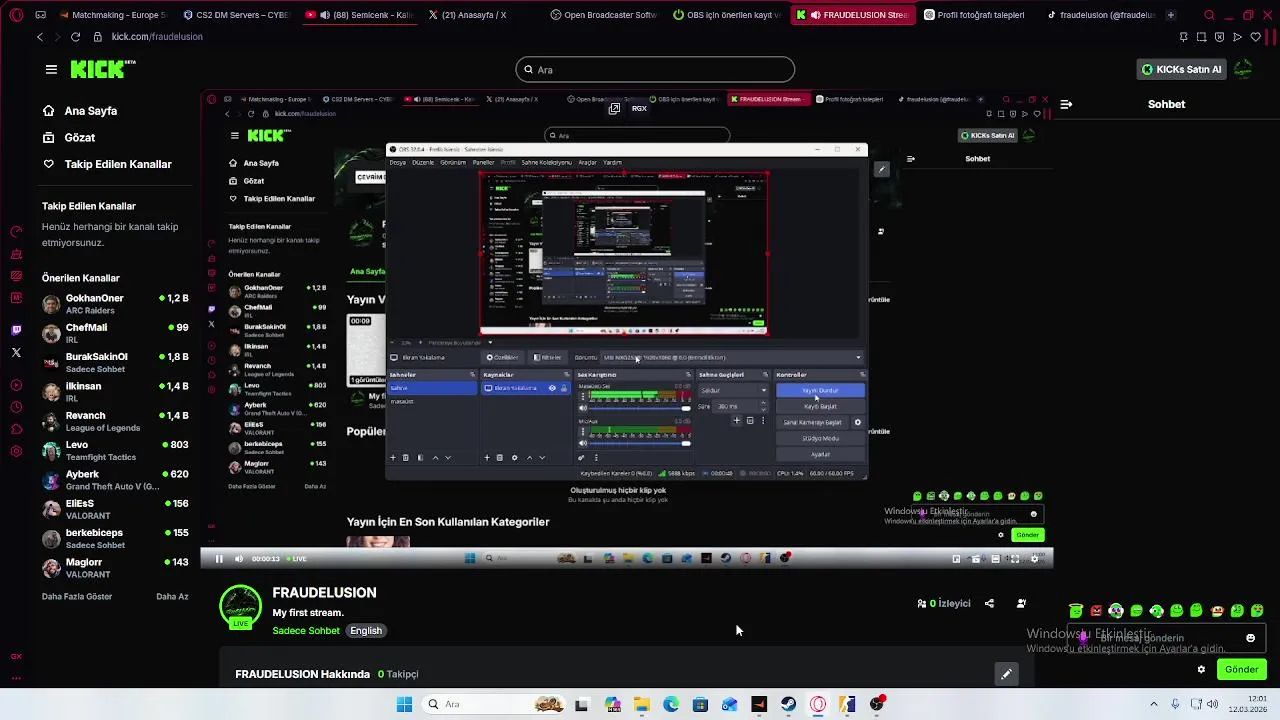Click the English language tag

pyautogui.click(x=366, y=631)
